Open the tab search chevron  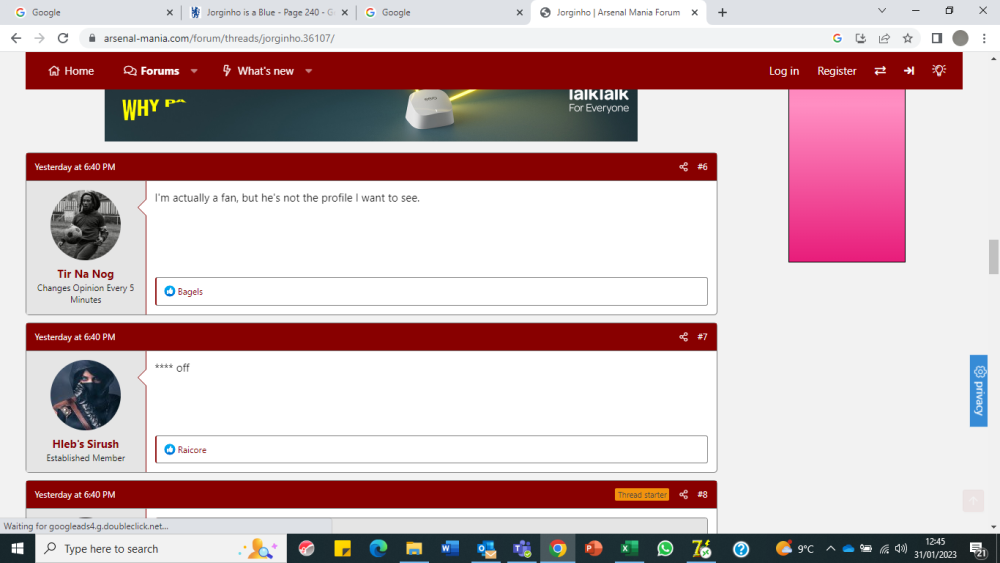[882, 11]
